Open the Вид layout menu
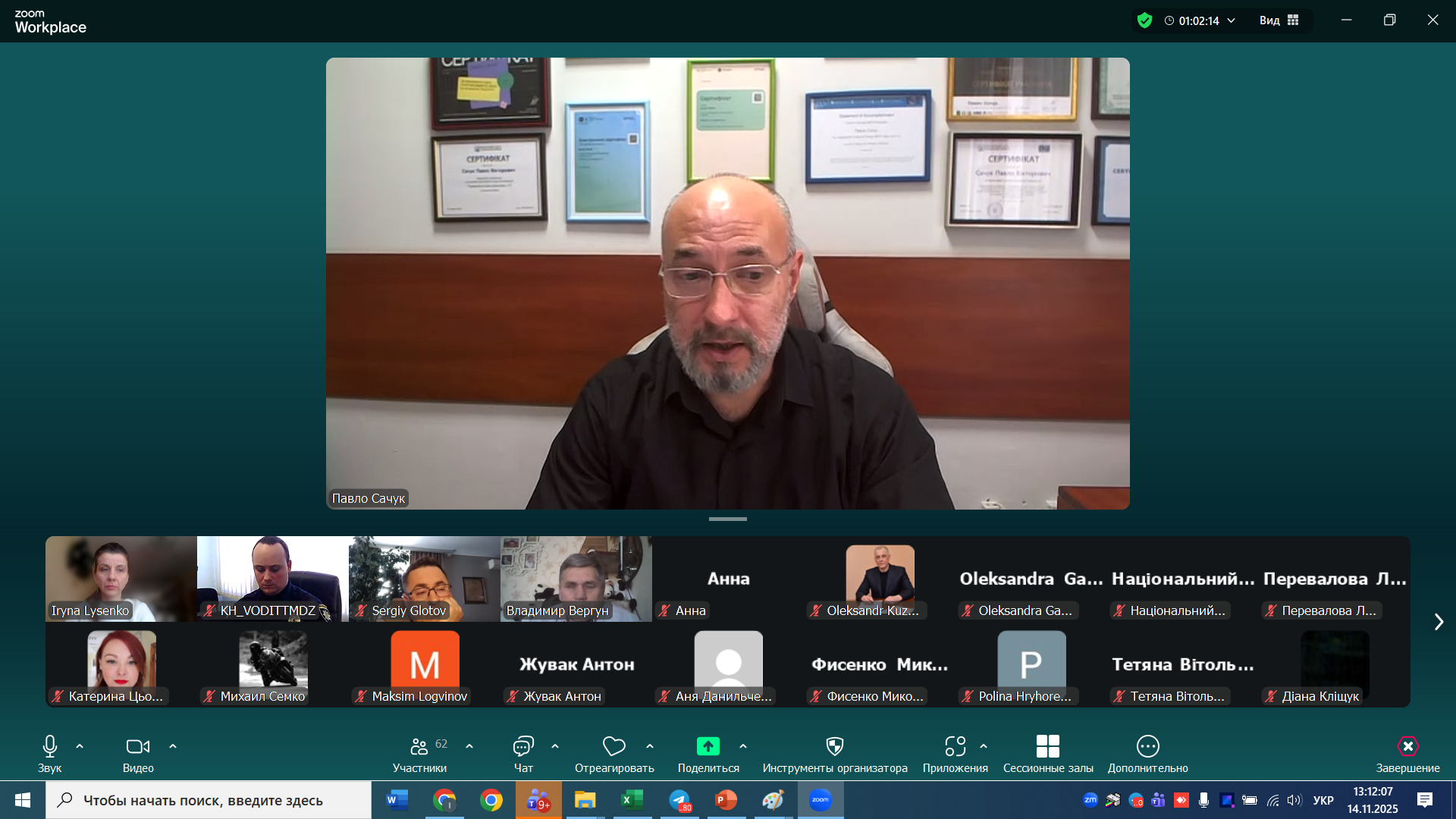Screen dimensions: 1456x819 click(x=1279, y=20)
